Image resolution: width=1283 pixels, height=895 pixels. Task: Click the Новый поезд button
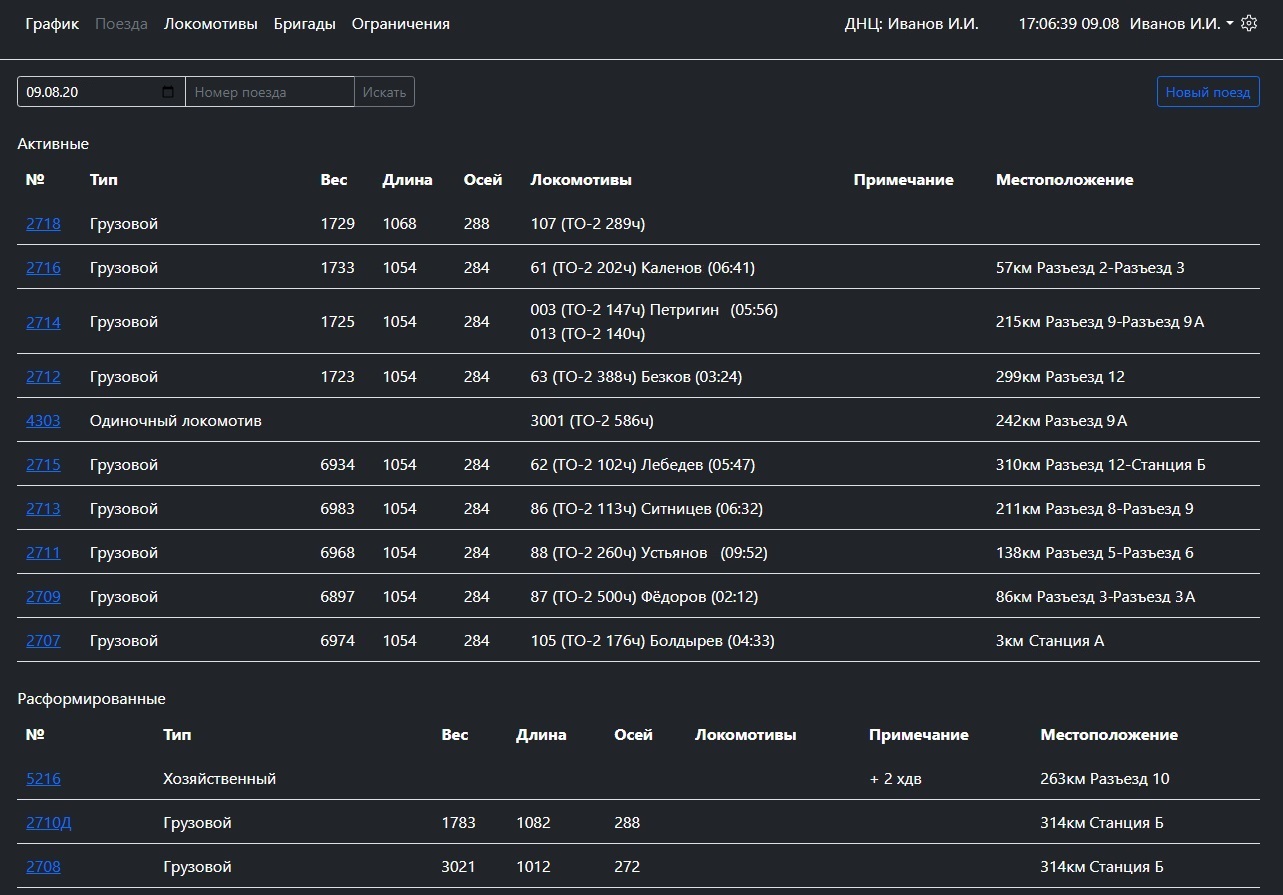pyautogui.click(x=1207, y=92)
